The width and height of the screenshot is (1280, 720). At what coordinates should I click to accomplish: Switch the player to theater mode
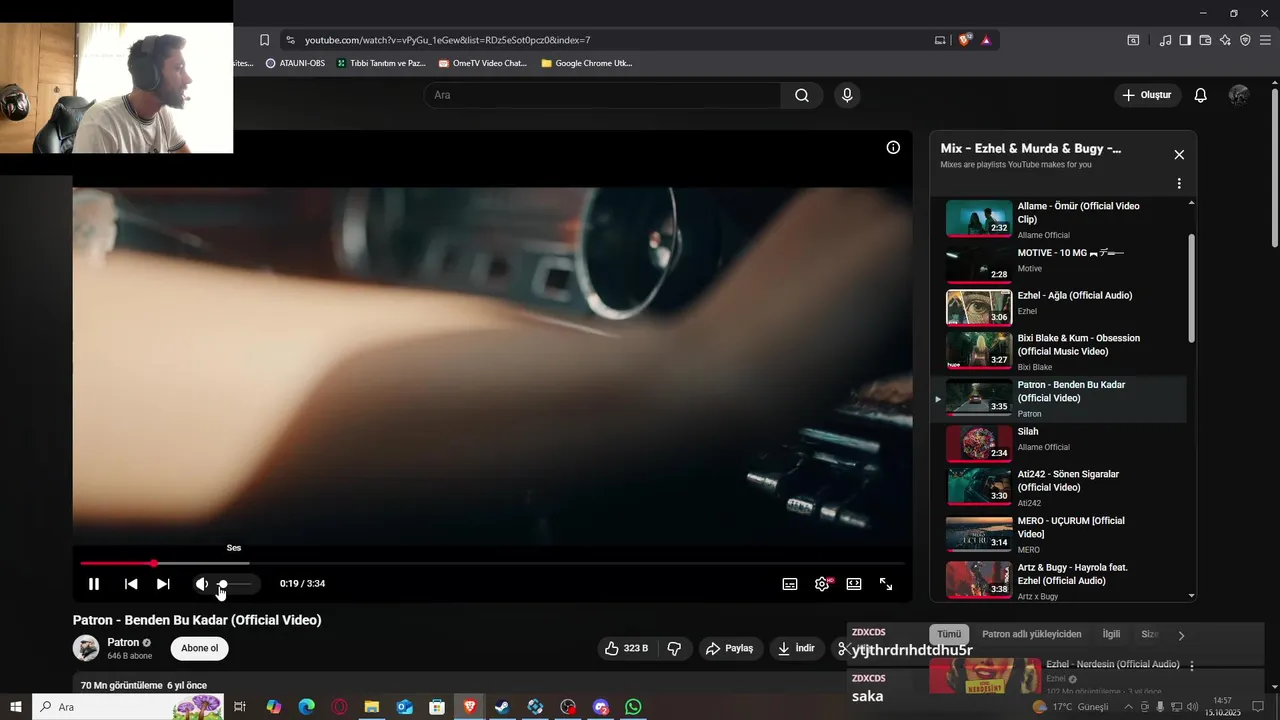coord(854,584)
